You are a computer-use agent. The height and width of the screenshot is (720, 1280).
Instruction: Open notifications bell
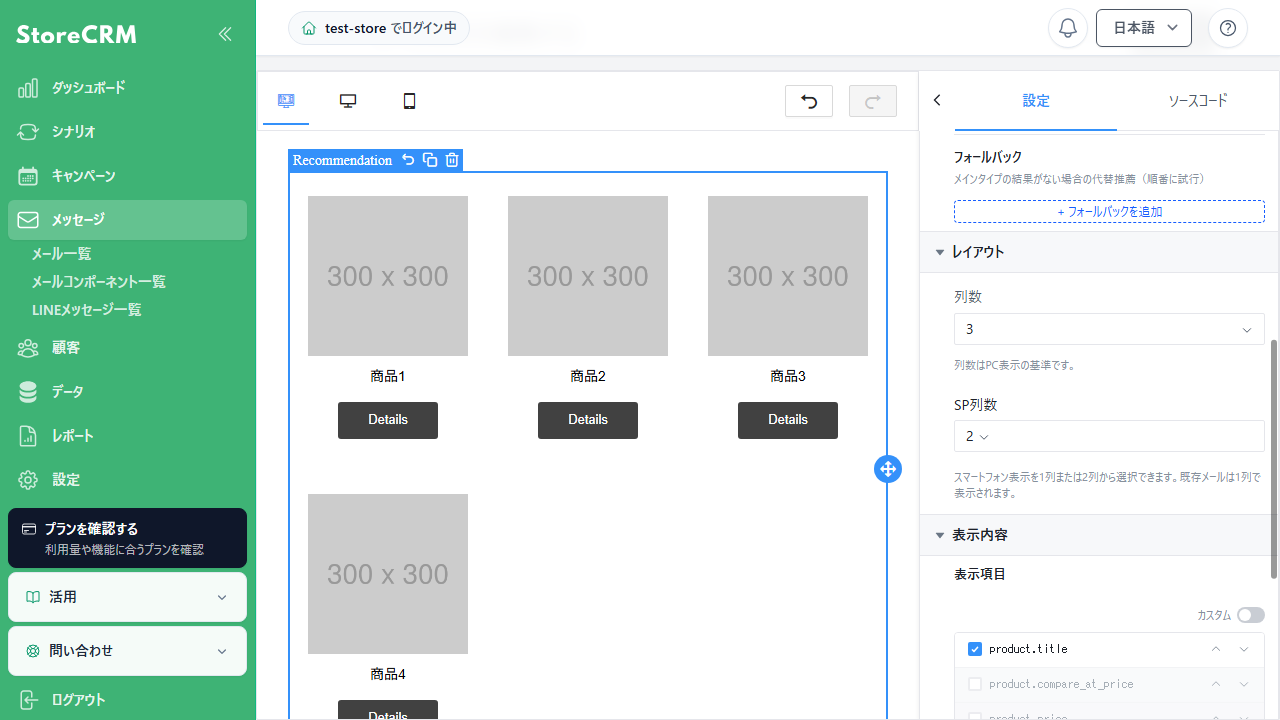tap(1068, 28)
